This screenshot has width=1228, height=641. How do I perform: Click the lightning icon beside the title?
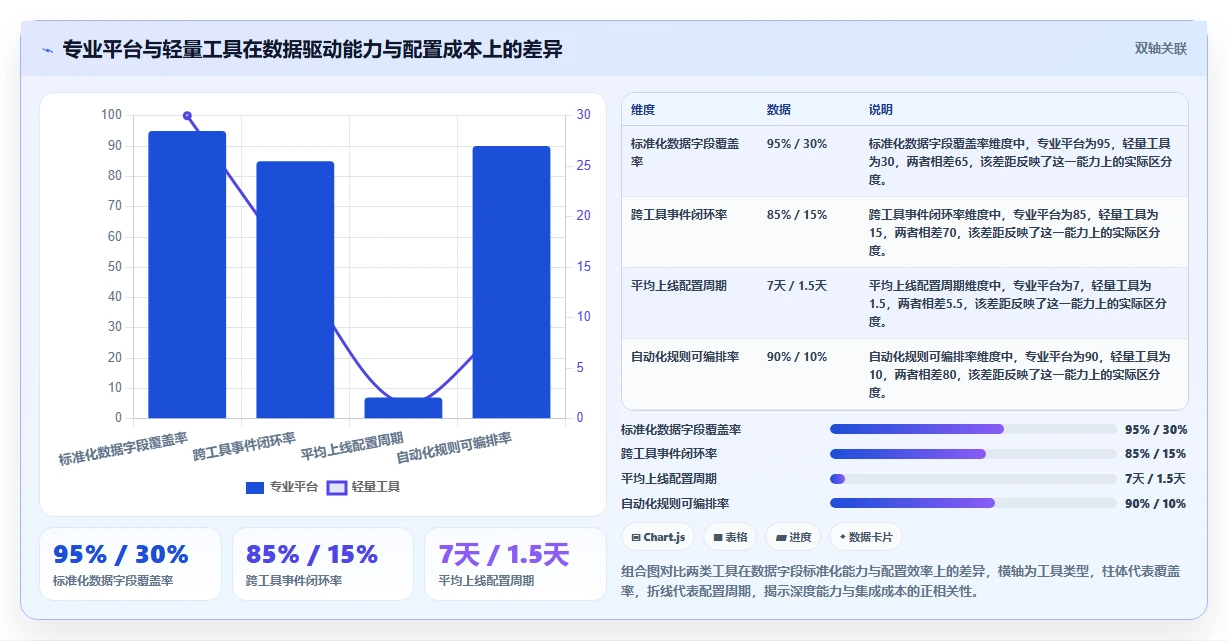pos(47,50)
